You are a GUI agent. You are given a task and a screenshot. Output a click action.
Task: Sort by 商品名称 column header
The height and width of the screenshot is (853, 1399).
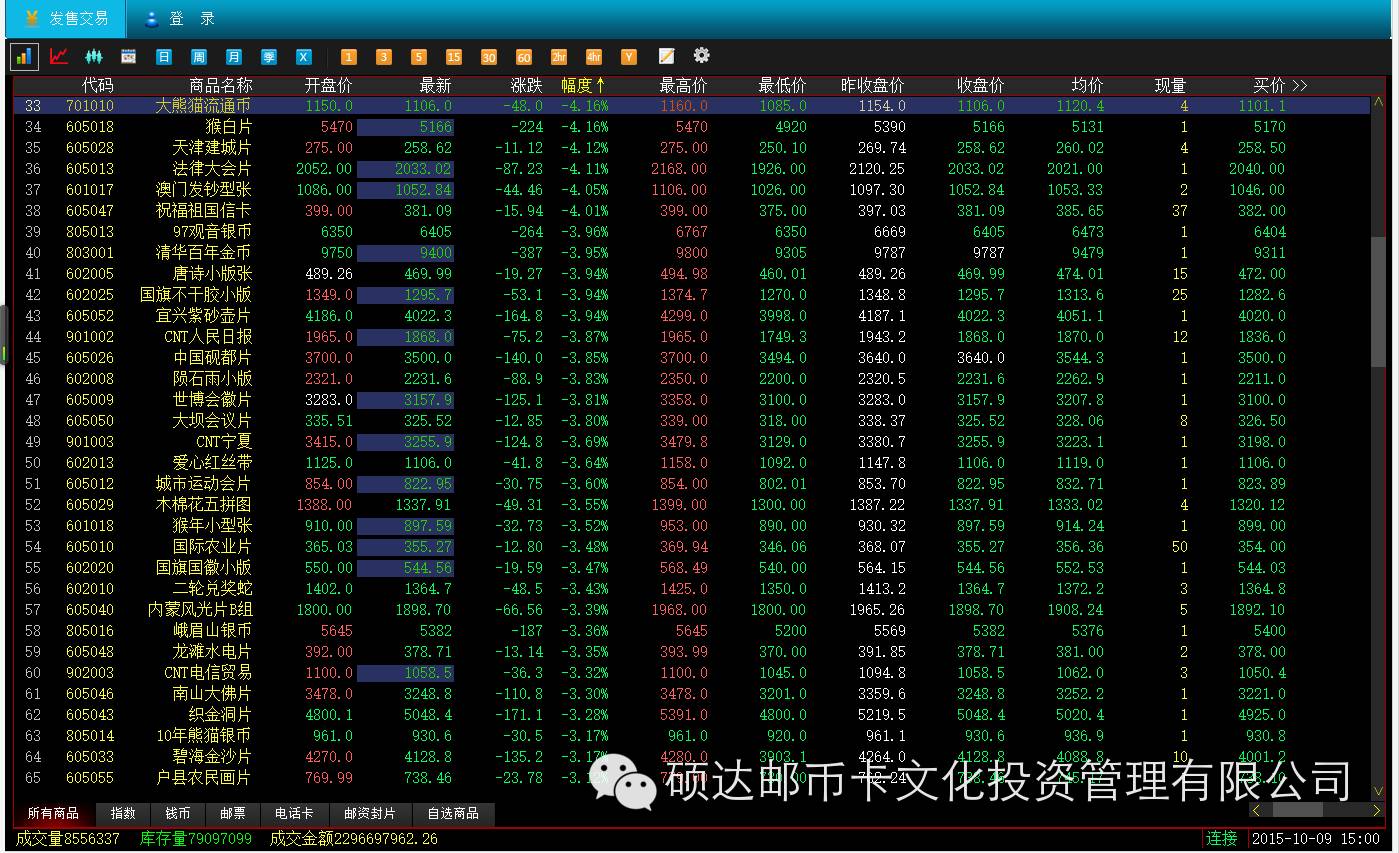(221, 86)
